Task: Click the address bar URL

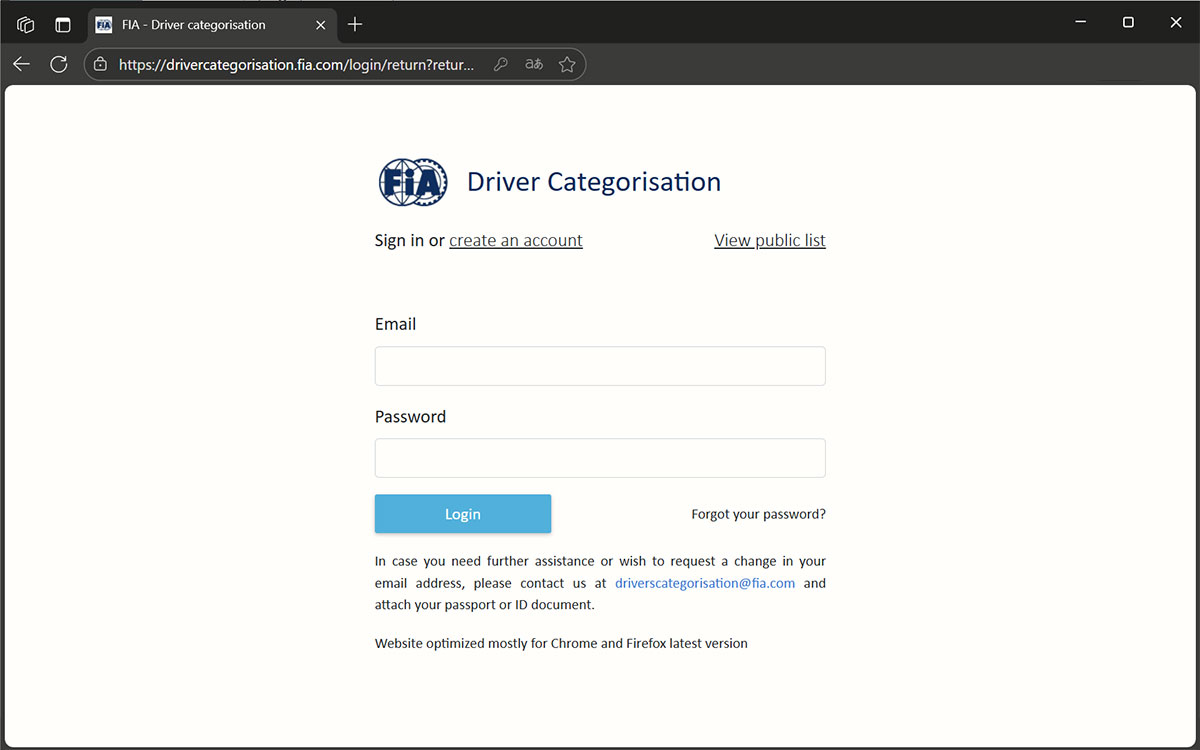Action: click(296, 64)
